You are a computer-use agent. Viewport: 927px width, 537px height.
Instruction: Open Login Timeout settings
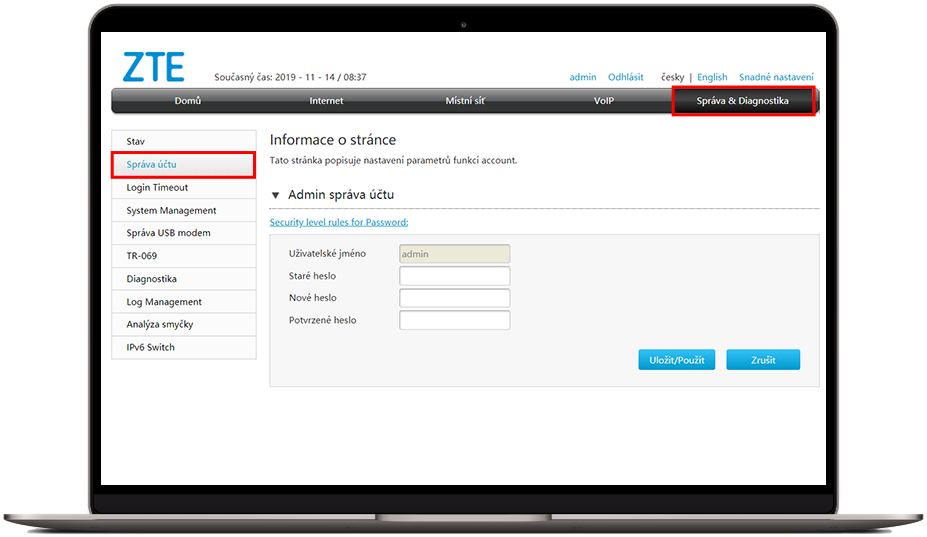[183, 188]
